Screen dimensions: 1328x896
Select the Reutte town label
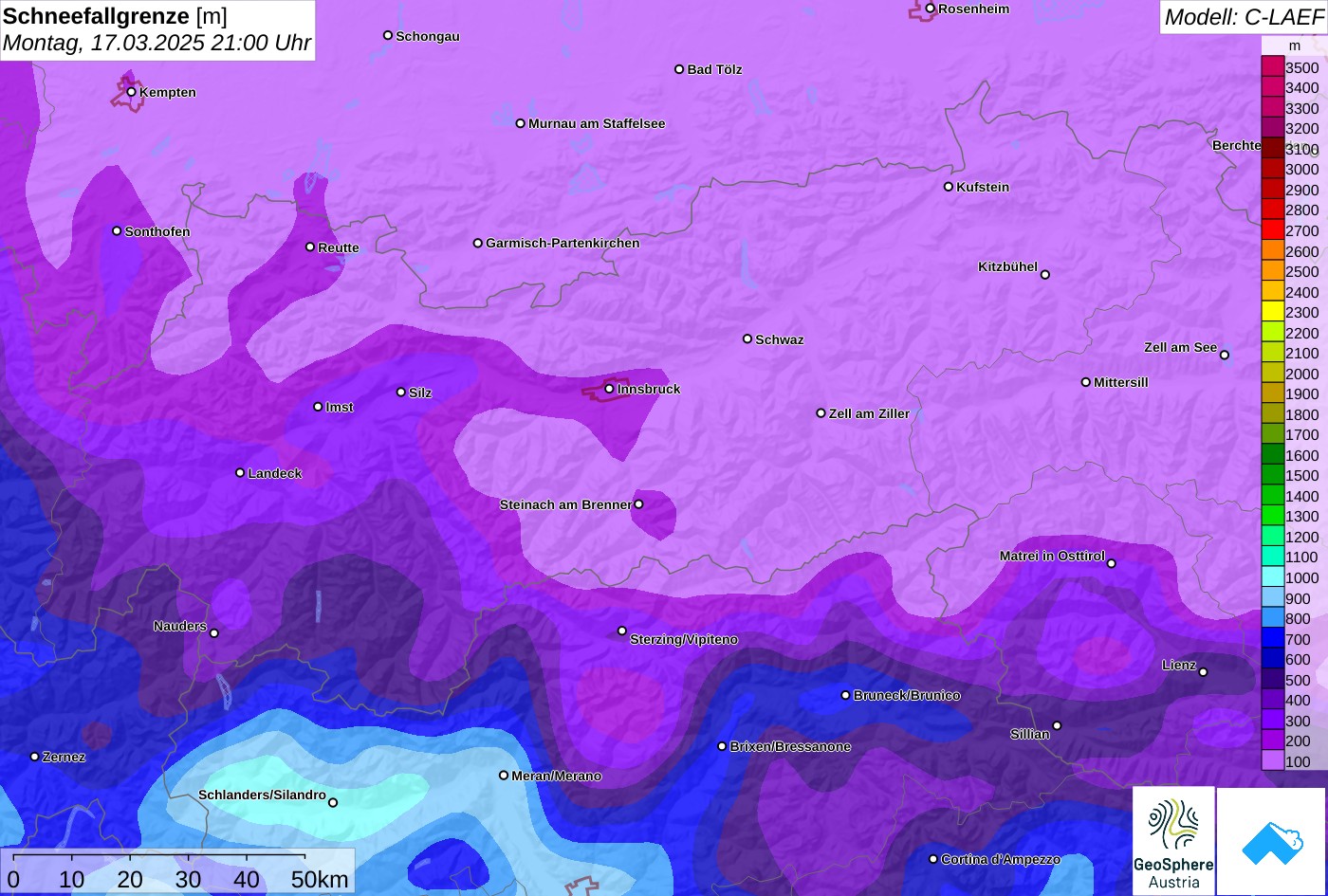(339, 247)
